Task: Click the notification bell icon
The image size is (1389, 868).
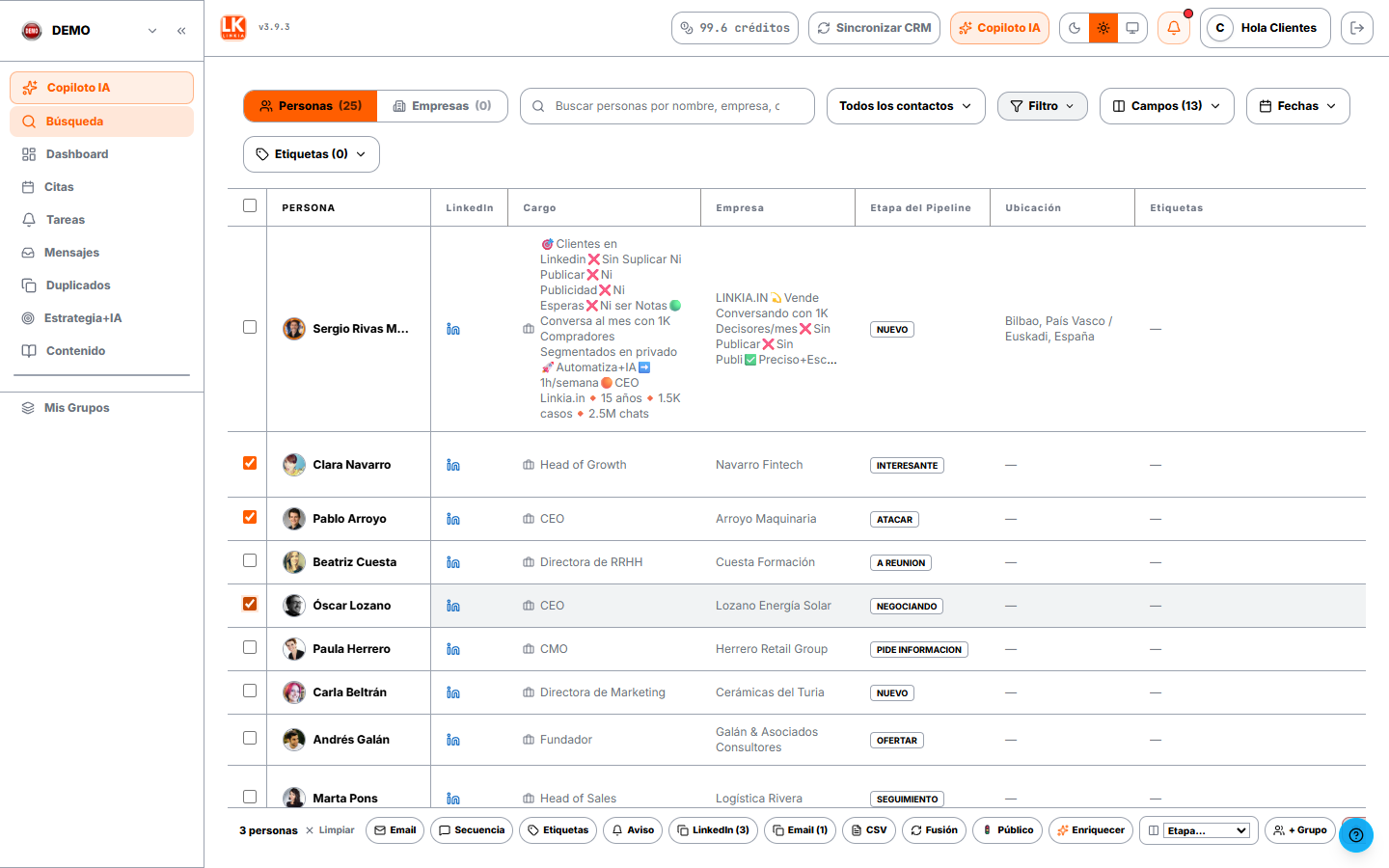Action: point(1174,28)
